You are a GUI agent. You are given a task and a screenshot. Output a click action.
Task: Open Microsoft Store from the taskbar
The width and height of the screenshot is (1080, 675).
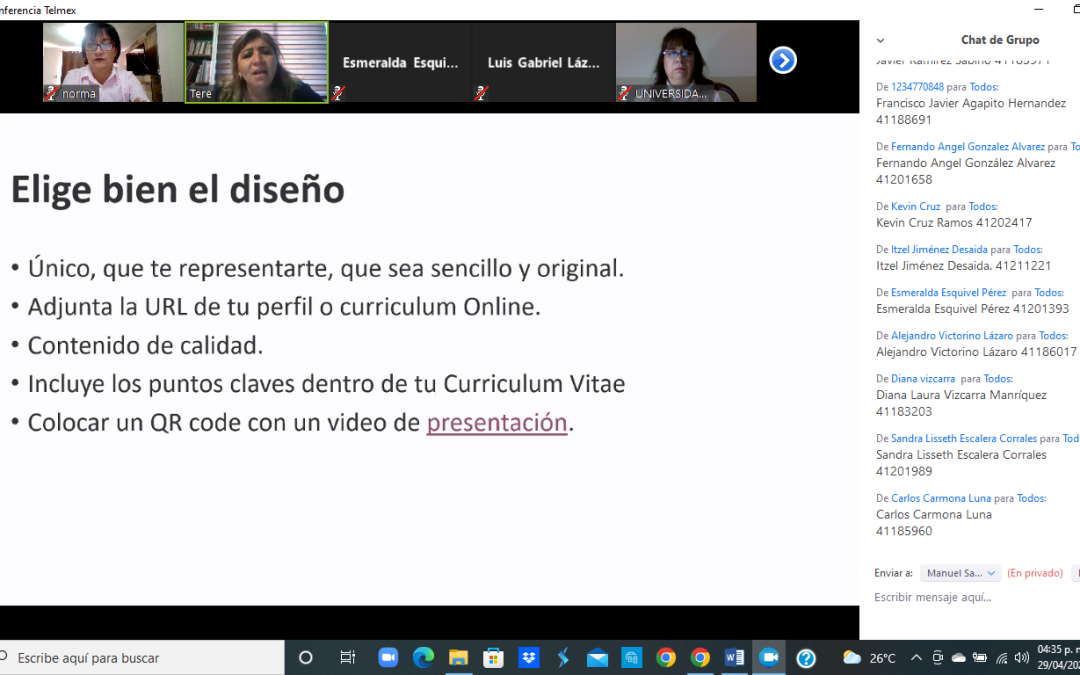(x=493, y=658)
